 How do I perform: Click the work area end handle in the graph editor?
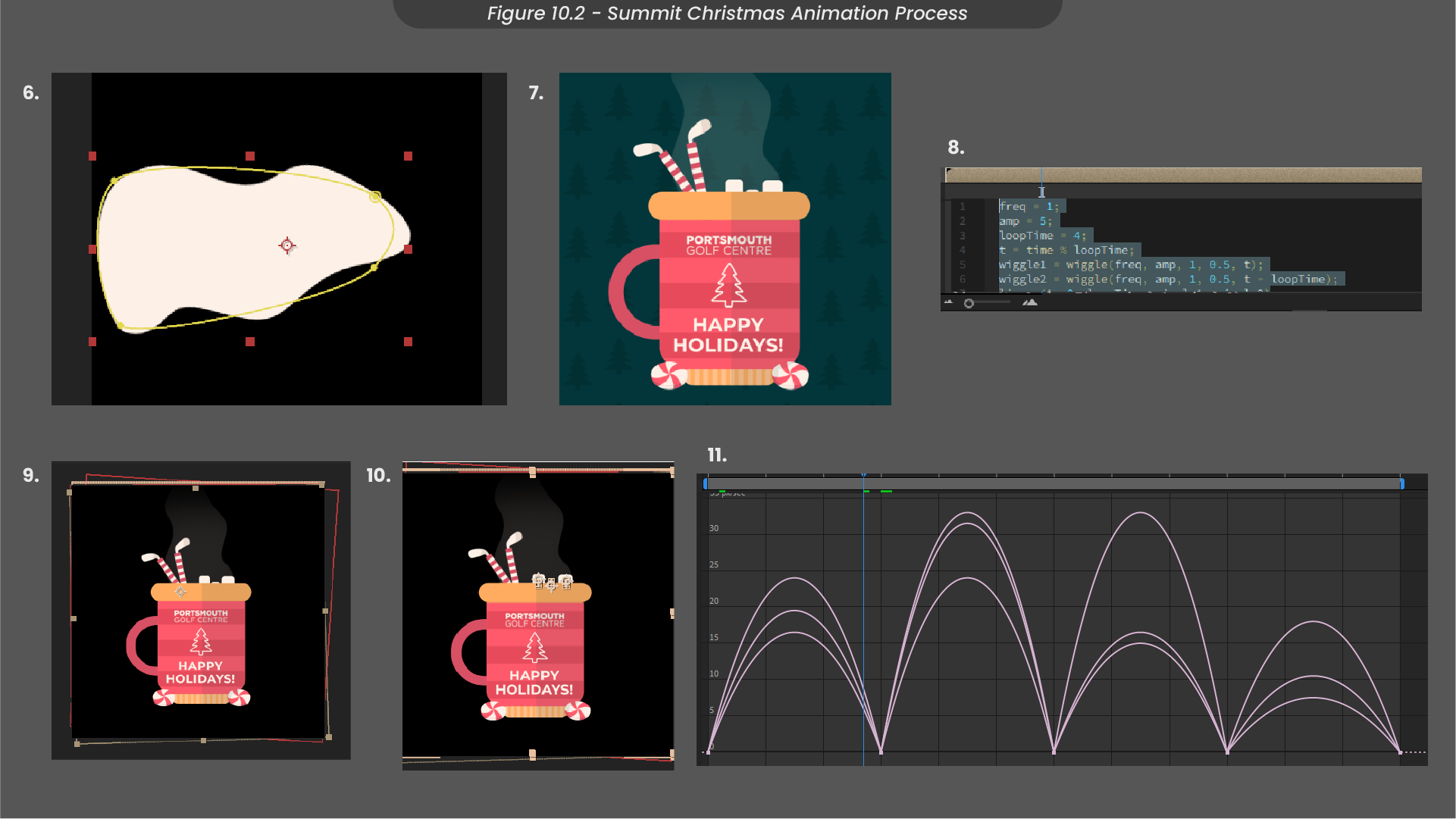[1401, 483]
